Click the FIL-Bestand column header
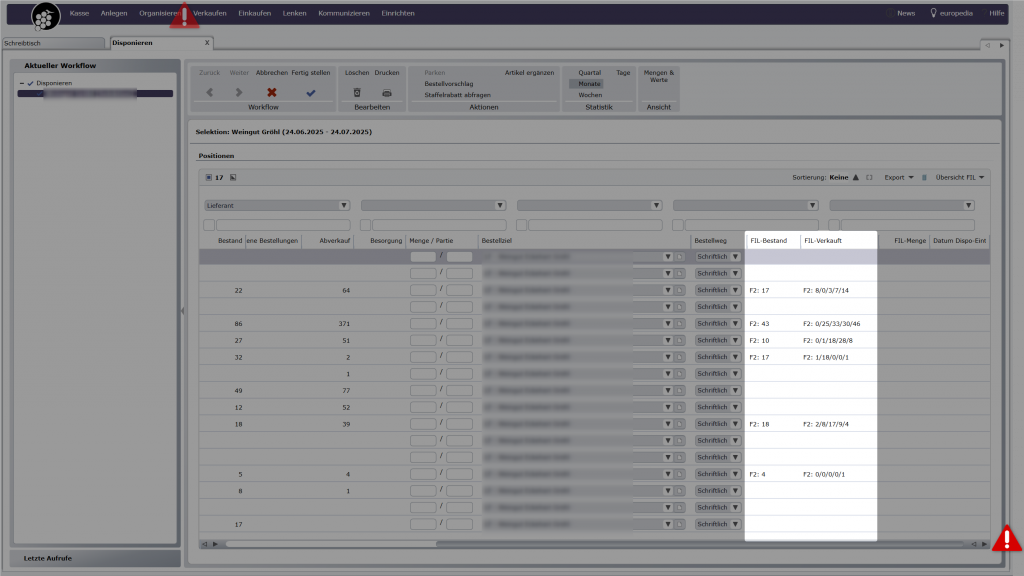 point(769,241)
